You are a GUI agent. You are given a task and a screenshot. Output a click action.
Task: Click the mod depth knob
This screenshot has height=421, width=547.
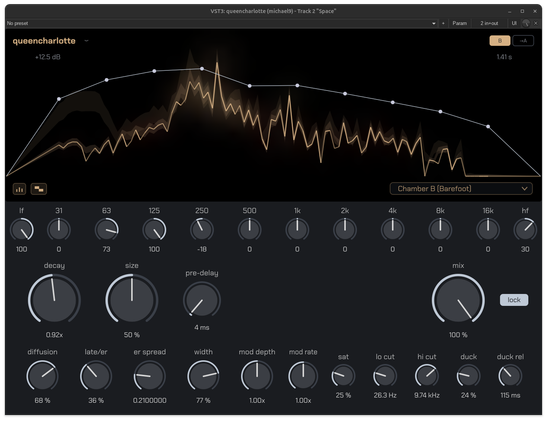click(257, 376)
